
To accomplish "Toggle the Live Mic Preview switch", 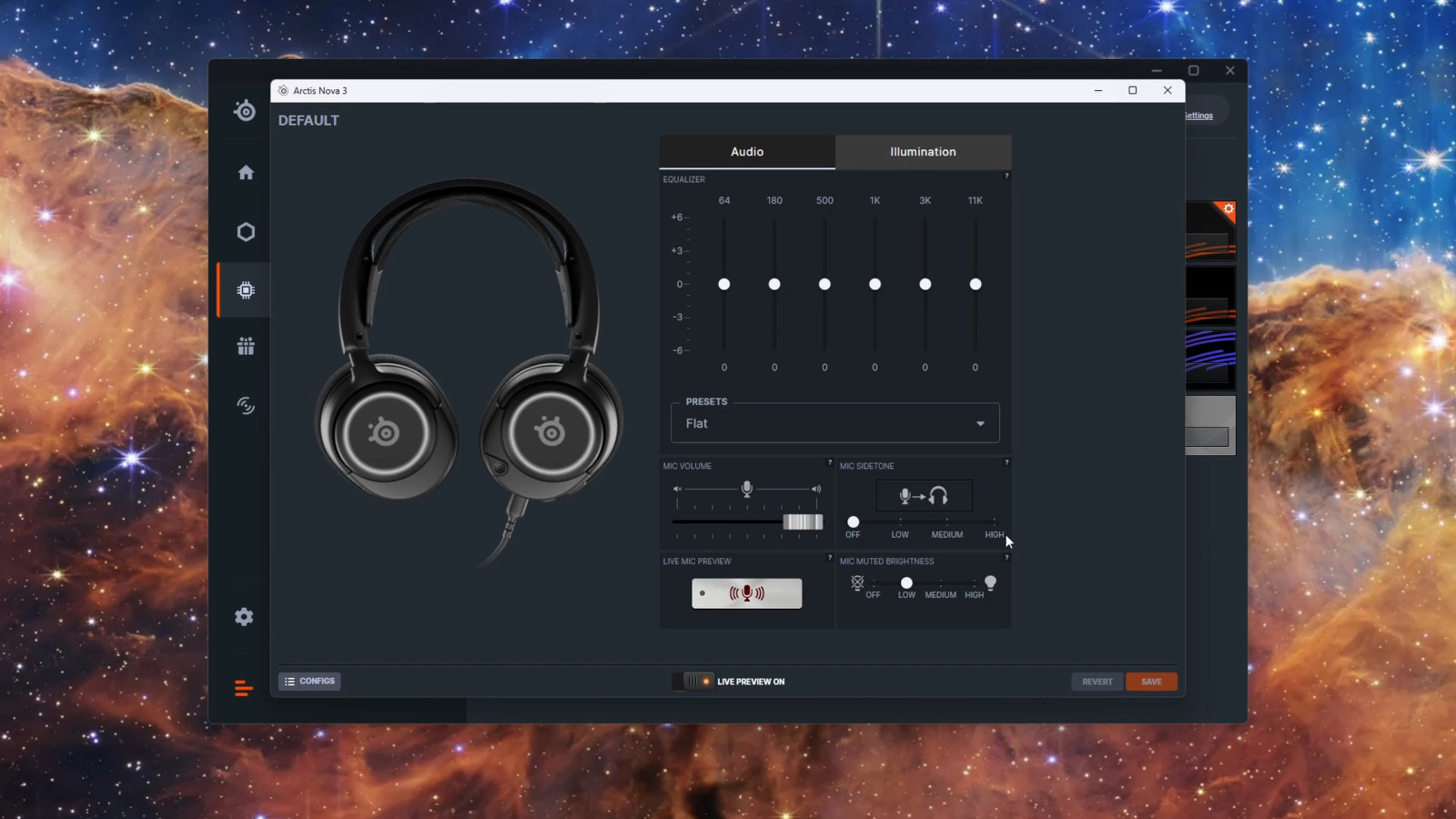I will (x=747, y=593).
